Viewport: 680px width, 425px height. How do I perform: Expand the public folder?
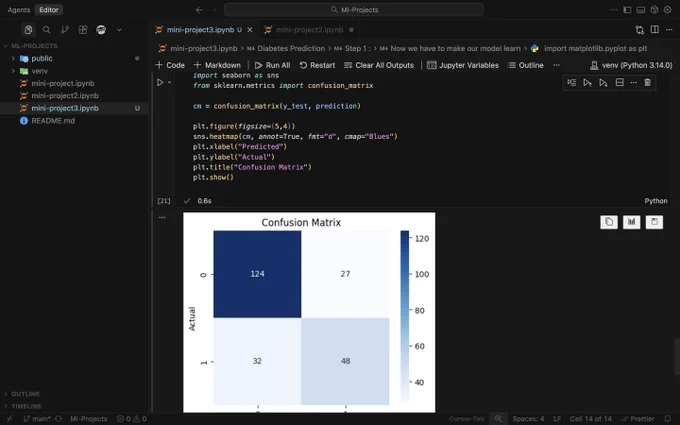[x=42, y=58]
